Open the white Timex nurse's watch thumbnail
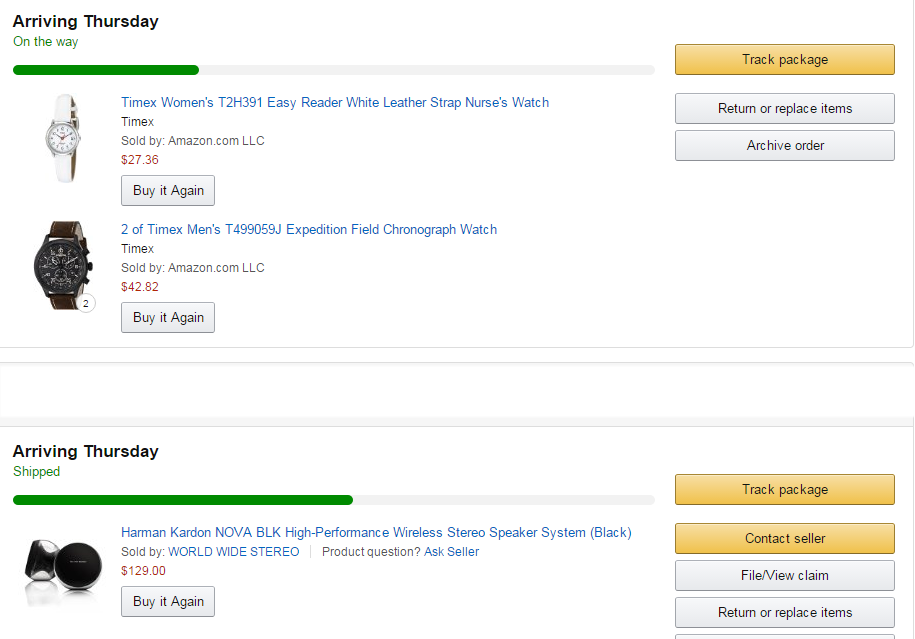The height and width of the screenshot is (639, 915). click(x=63, y=138)
